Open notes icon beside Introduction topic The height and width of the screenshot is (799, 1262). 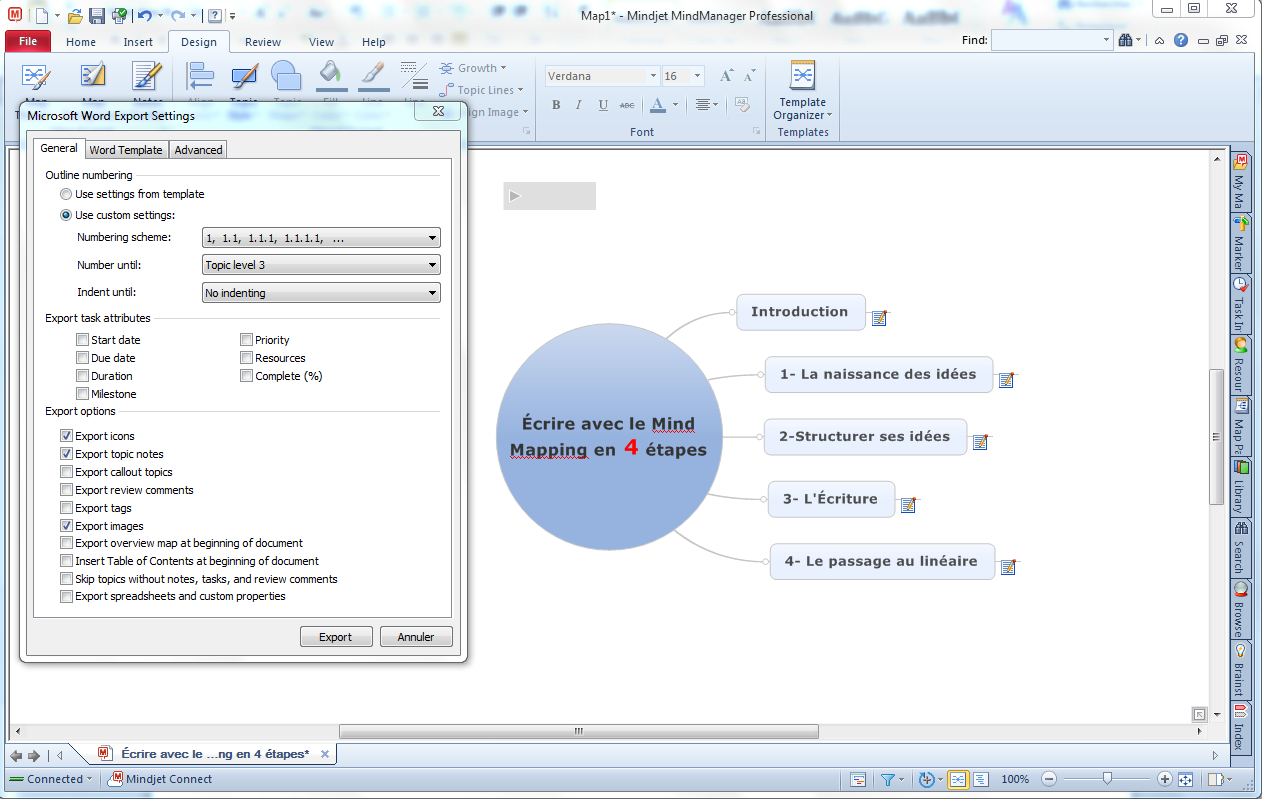tap(879, 318)
